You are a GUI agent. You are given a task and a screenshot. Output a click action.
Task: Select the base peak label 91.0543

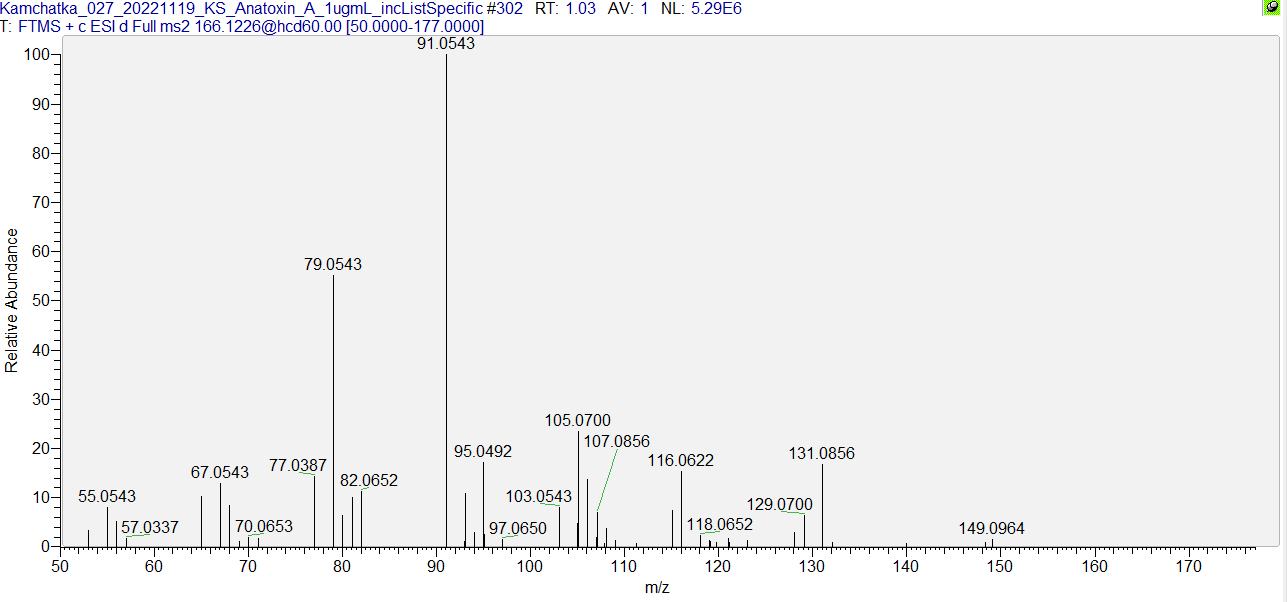pyautogui.click(x=446, y=44)
